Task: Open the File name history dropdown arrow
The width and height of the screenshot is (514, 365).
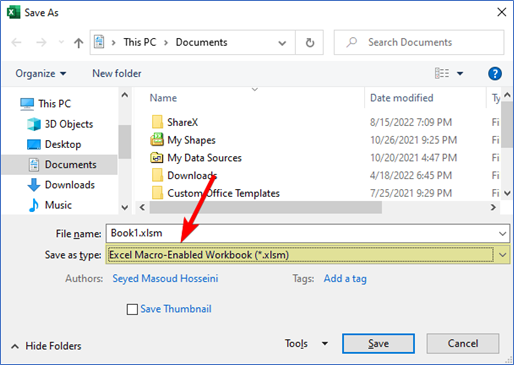Action: click(x=502, y=234)
